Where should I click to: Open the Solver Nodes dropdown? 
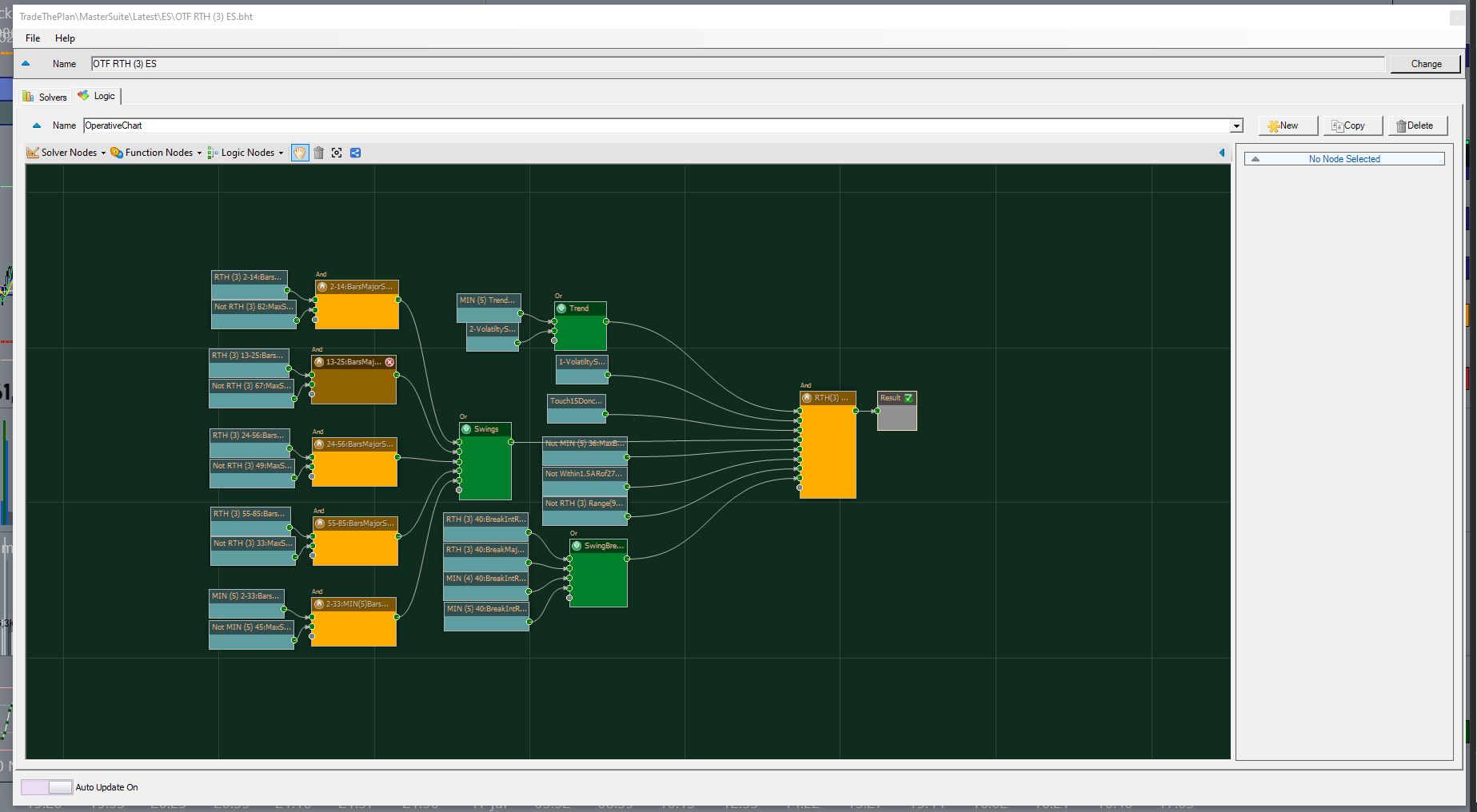coord(66,153)
